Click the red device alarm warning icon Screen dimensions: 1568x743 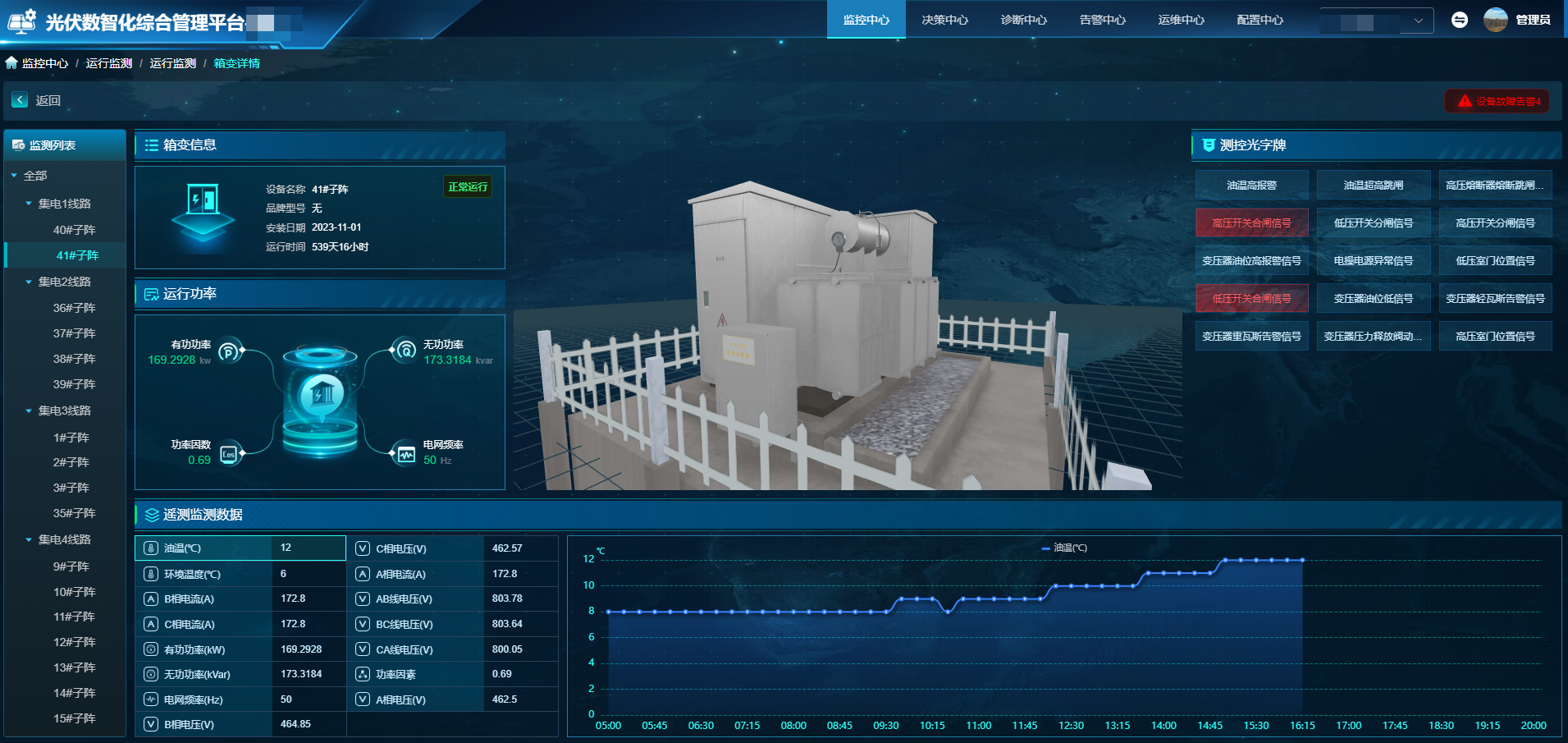1465,101
